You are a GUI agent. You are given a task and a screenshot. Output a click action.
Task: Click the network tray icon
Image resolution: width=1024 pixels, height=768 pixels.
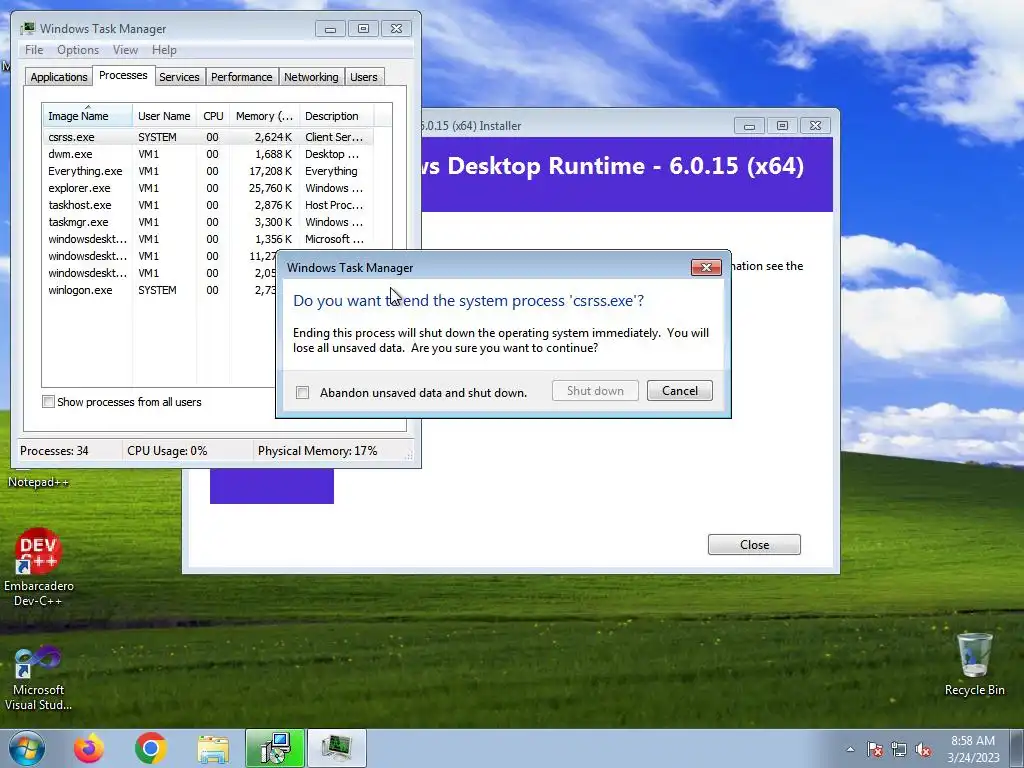899,750
